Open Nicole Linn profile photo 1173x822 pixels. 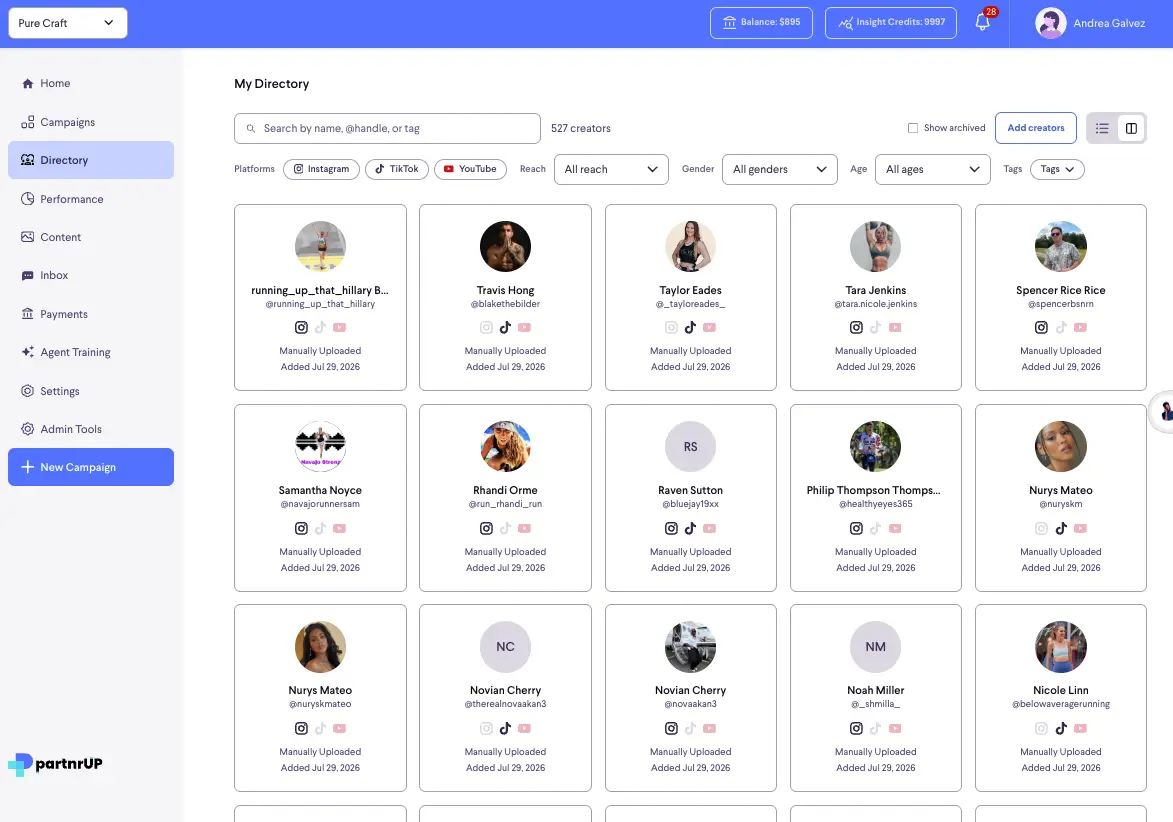1061,647
